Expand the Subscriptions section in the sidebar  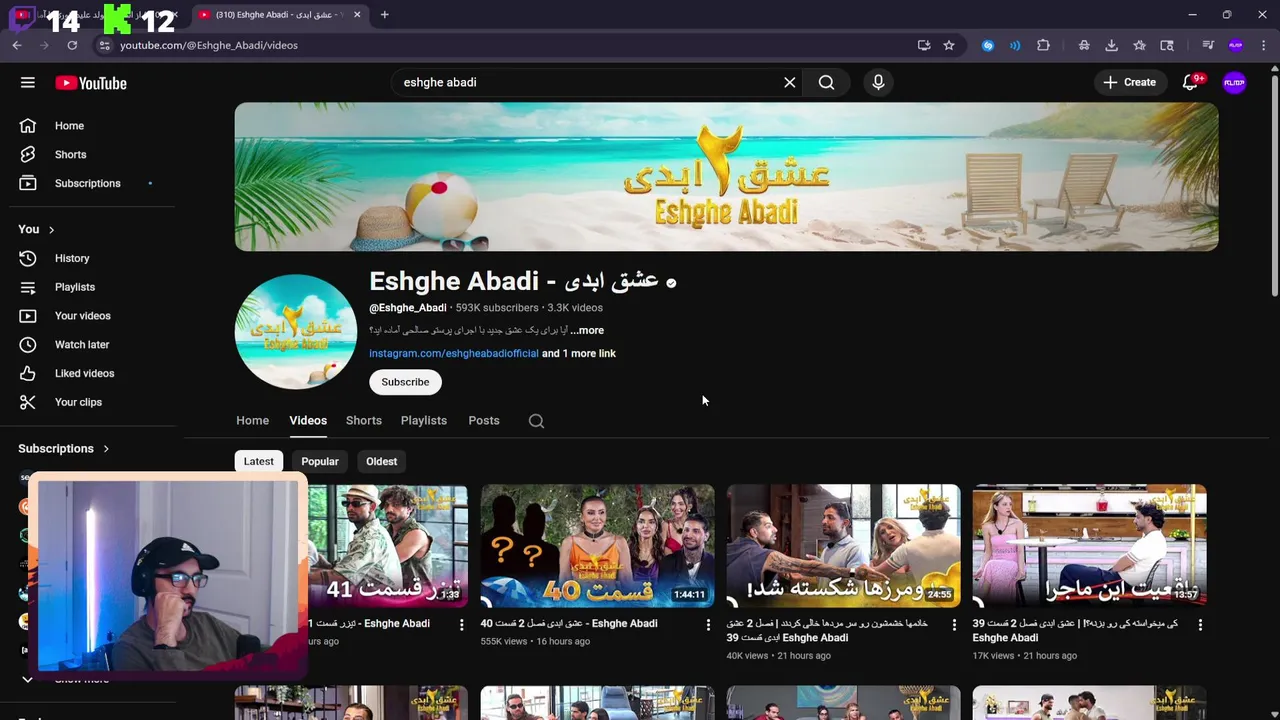64,449
